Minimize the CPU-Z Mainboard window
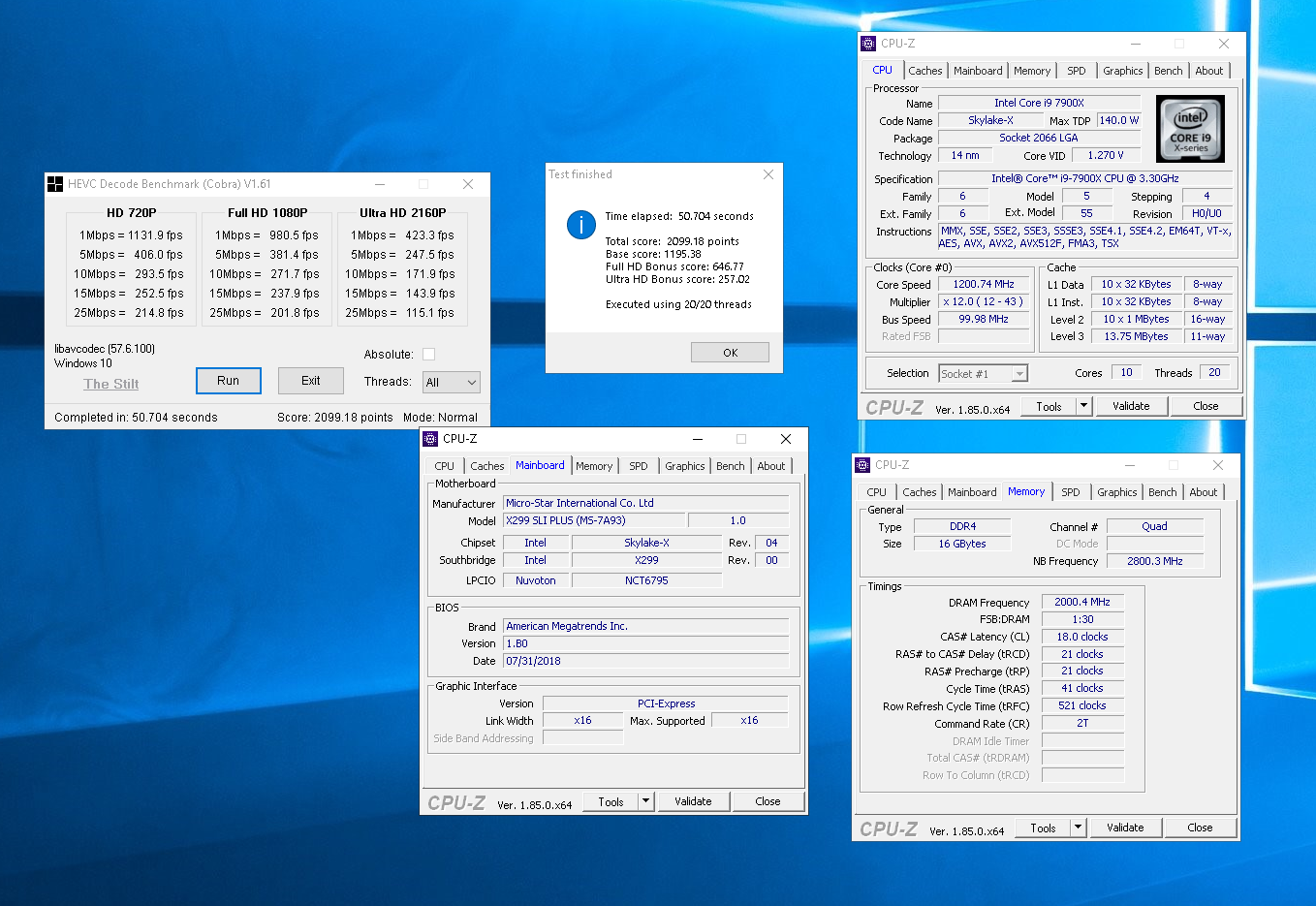The height and width of the screenshot is (906, 1316). coord(698,439)
